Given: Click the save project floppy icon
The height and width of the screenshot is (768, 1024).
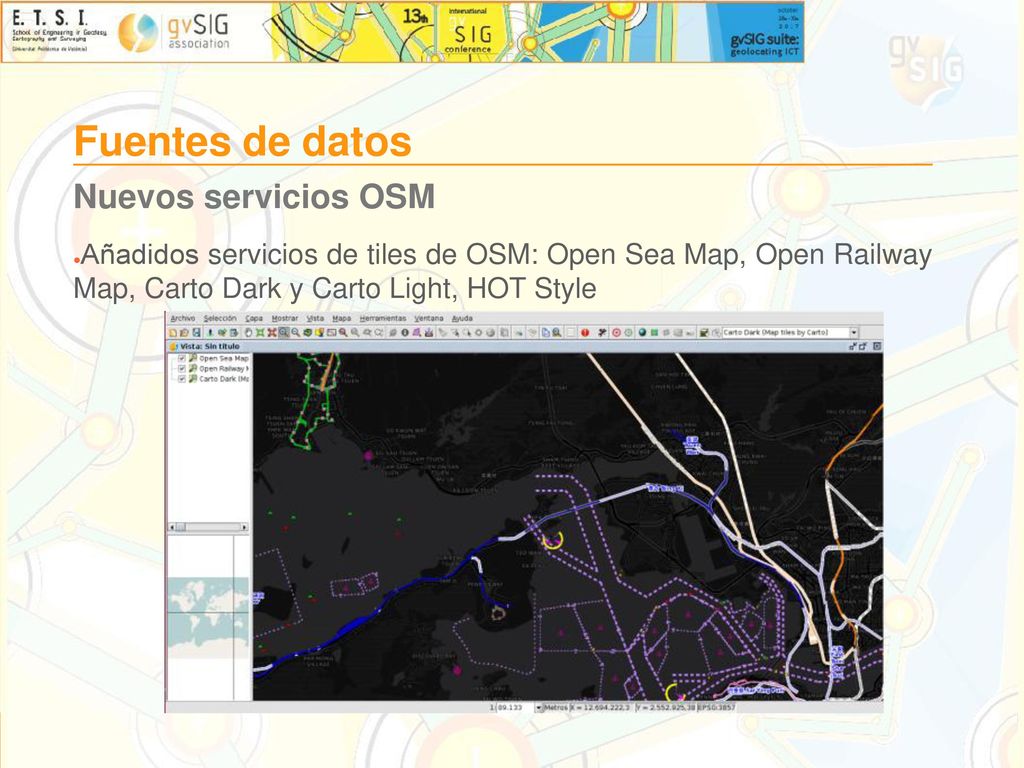Looking at the screenshot, I should pyautogui.click(x=197, y=333).
